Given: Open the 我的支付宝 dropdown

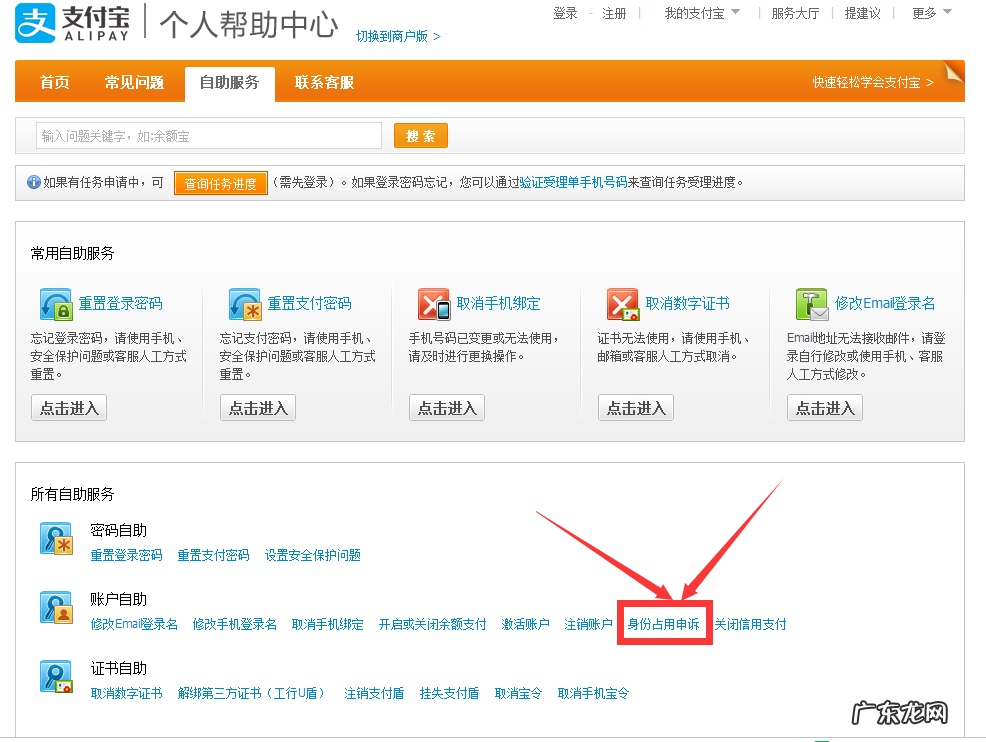Looking at the screenshot, I should point(700,15).
